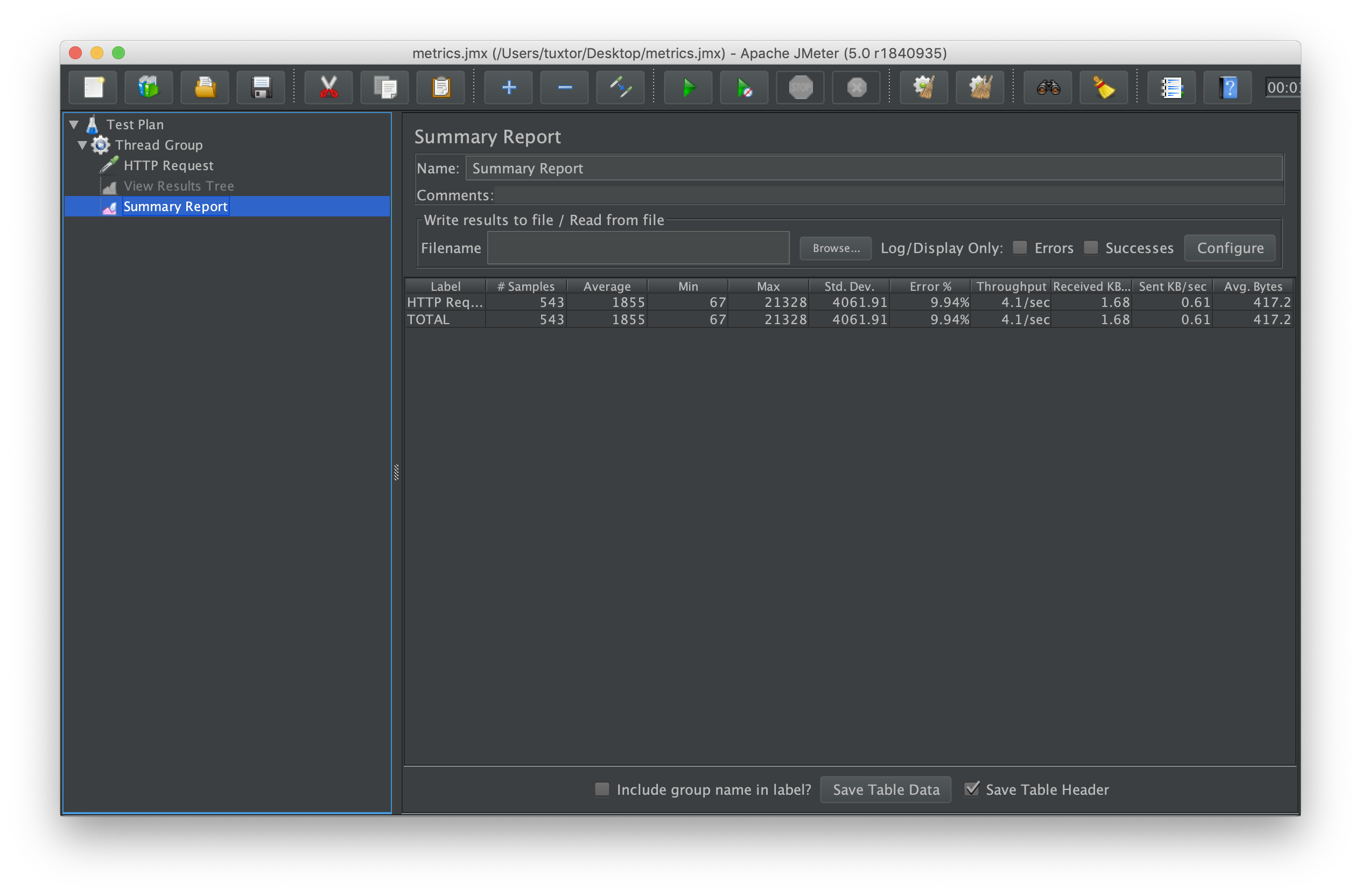Click the blue Help question mark icon

[x=1227, y=87]
